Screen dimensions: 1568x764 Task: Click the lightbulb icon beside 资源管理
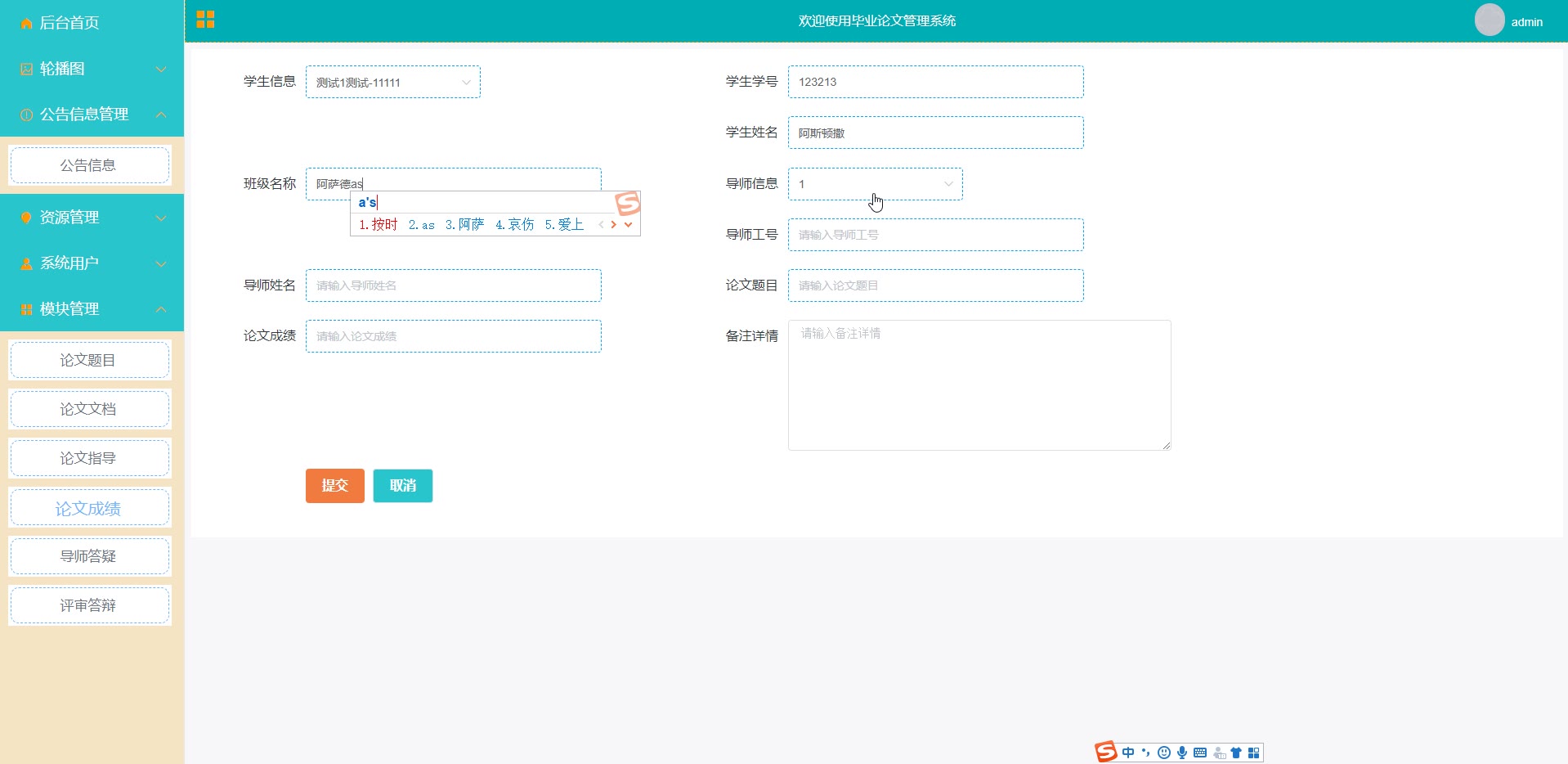coord(26,218)
